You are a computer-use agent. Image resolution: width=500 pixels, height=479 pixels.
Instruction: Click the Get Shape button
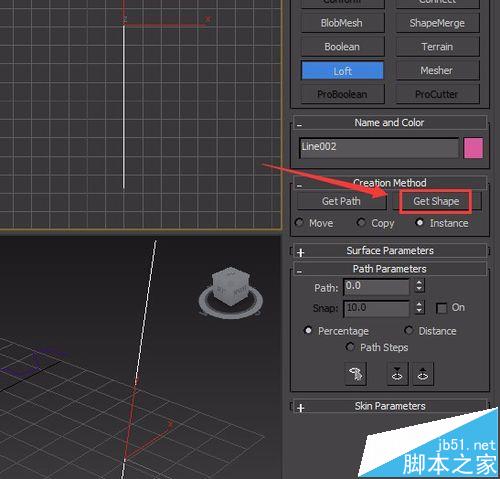coord(436,201)
